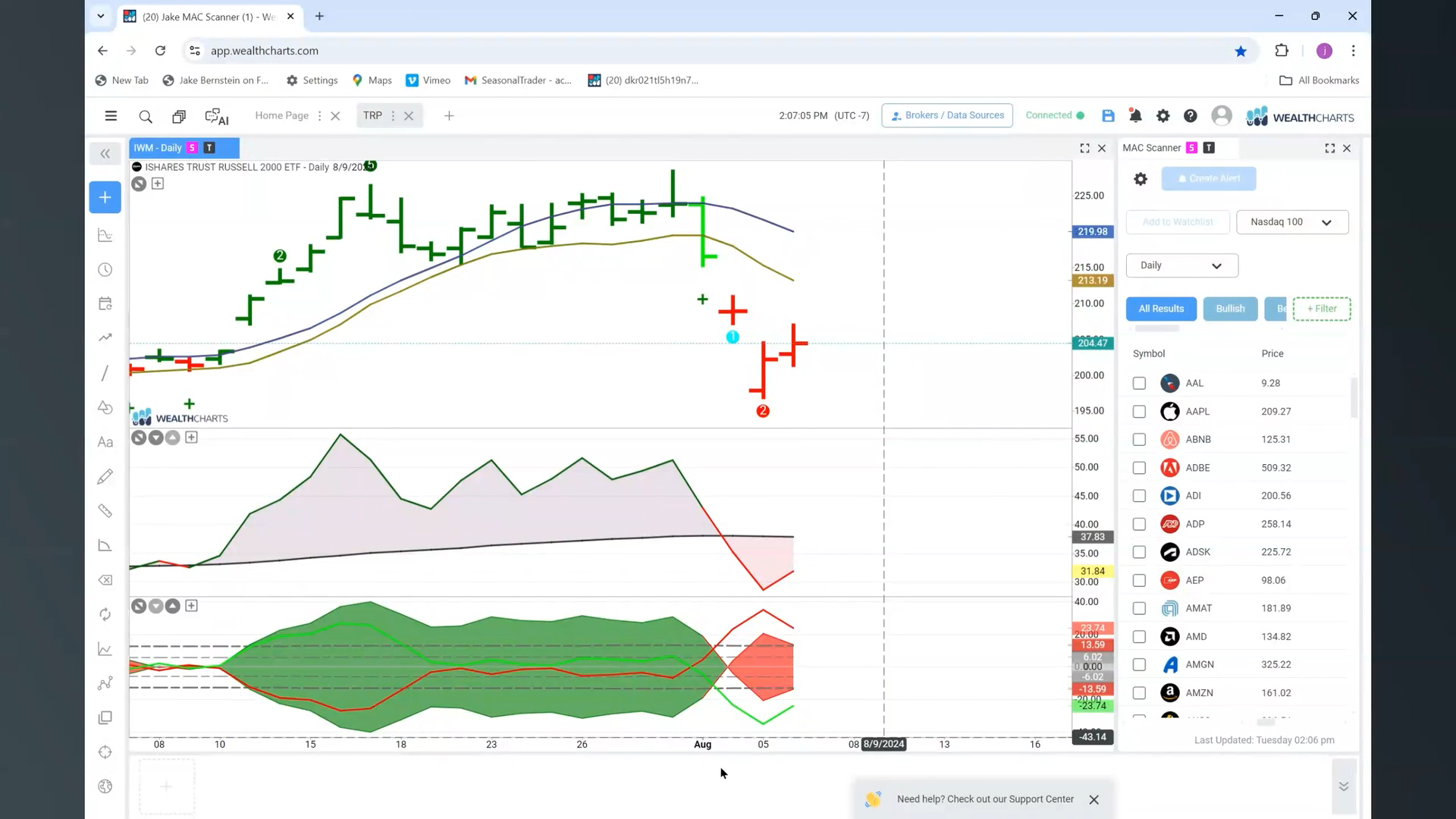Click the 219.98 moving average price label
The width and height of the screenshot is (1456, 819).
tap(1092, 232)
